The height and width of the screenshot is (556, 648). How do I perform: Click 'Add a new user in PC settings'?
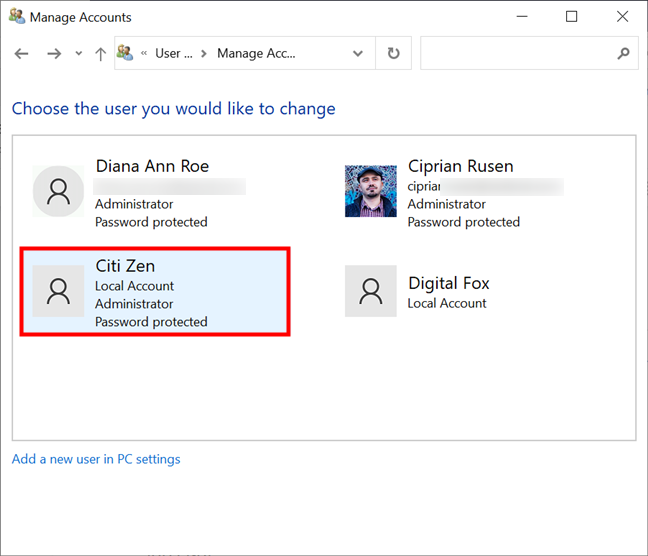pos(96,459)
